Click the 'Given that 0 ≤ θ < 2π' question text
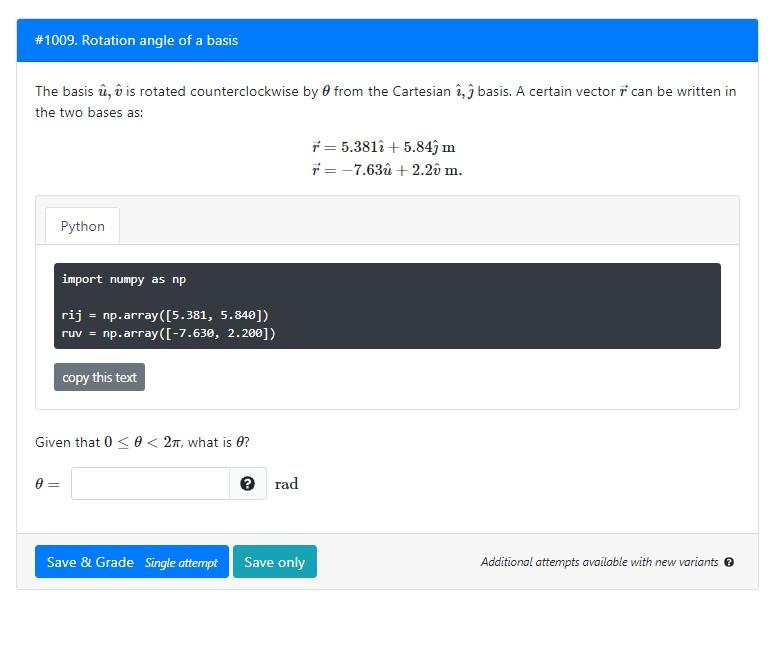The height and width of the screenshot is (663, 780). (142, 442)
